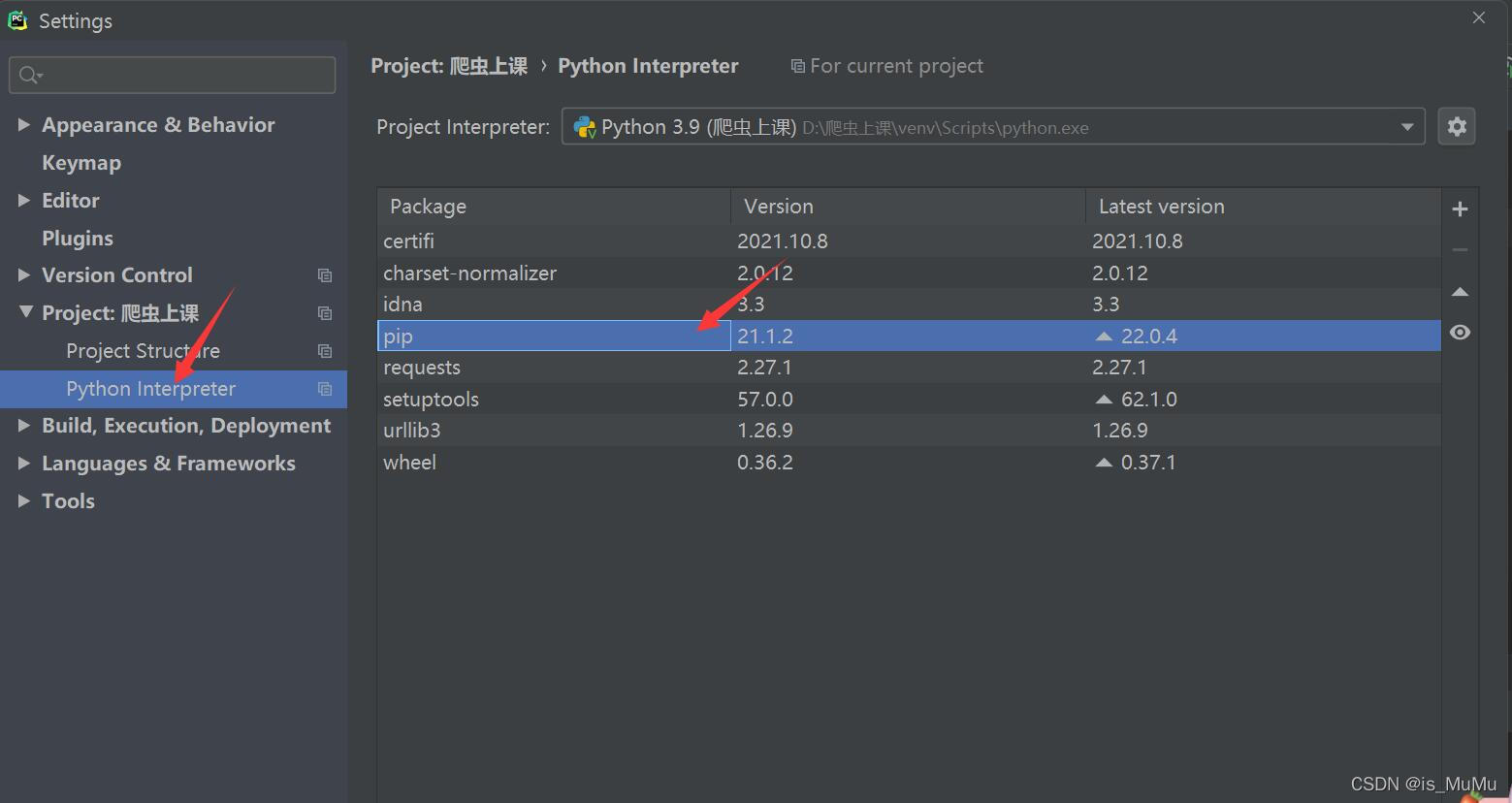Click the Package column header
The image size is (1512, 803).
pyautogui.click(x=554, y=207)
